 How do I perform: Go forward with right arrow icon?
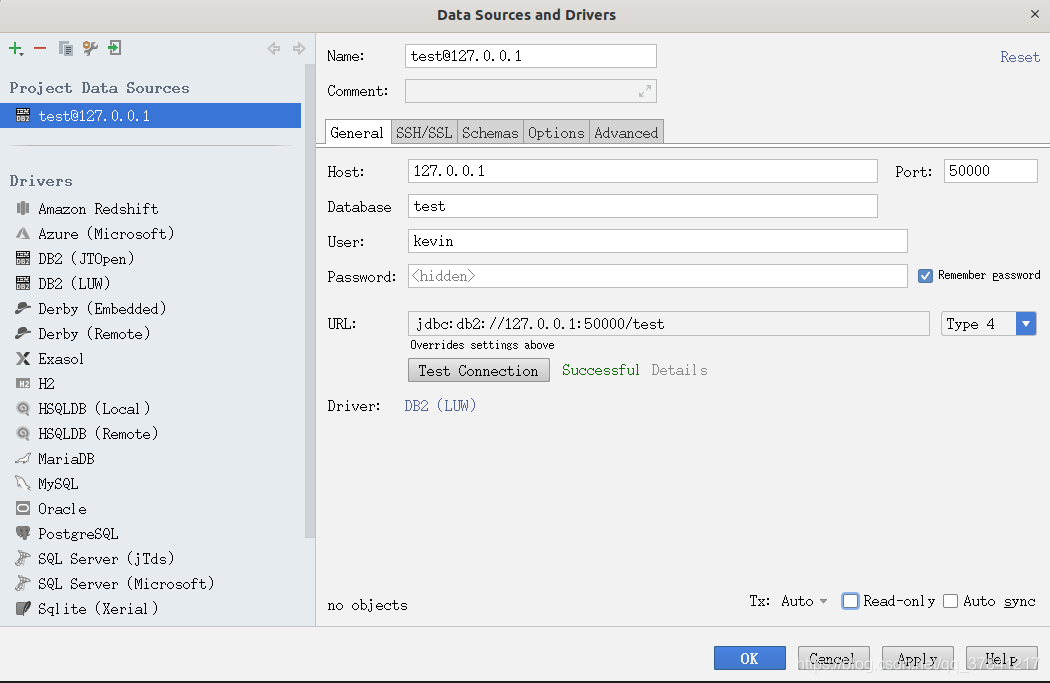[299, 48]
